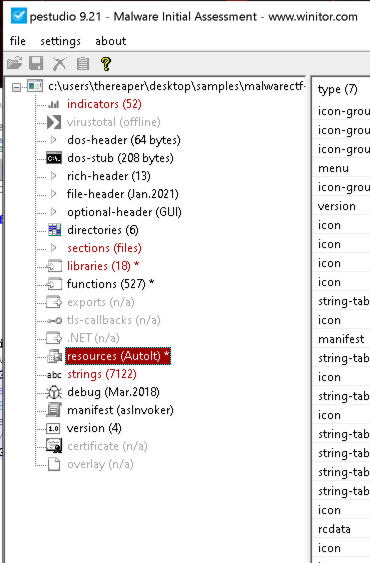Expand the sections node arrow
370x563 pixels.
point(54,248)
